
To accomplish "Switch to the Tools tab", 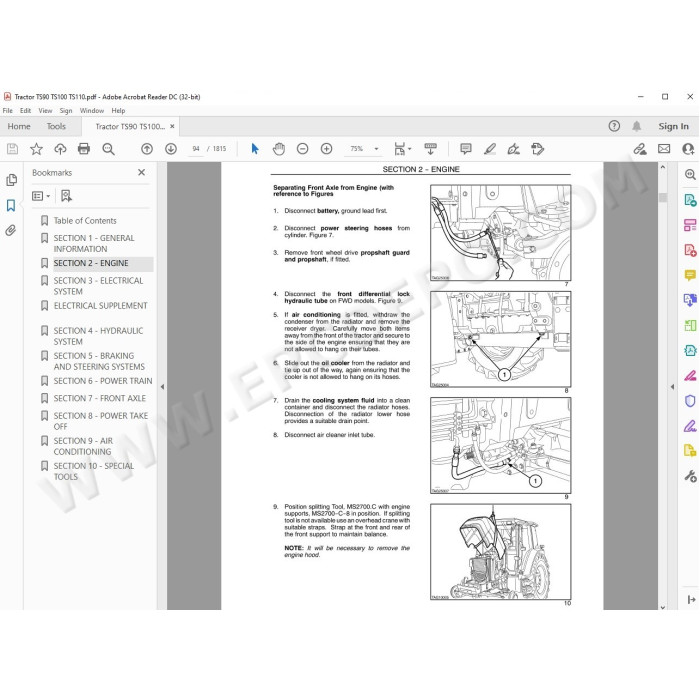I will pos(56,126).
